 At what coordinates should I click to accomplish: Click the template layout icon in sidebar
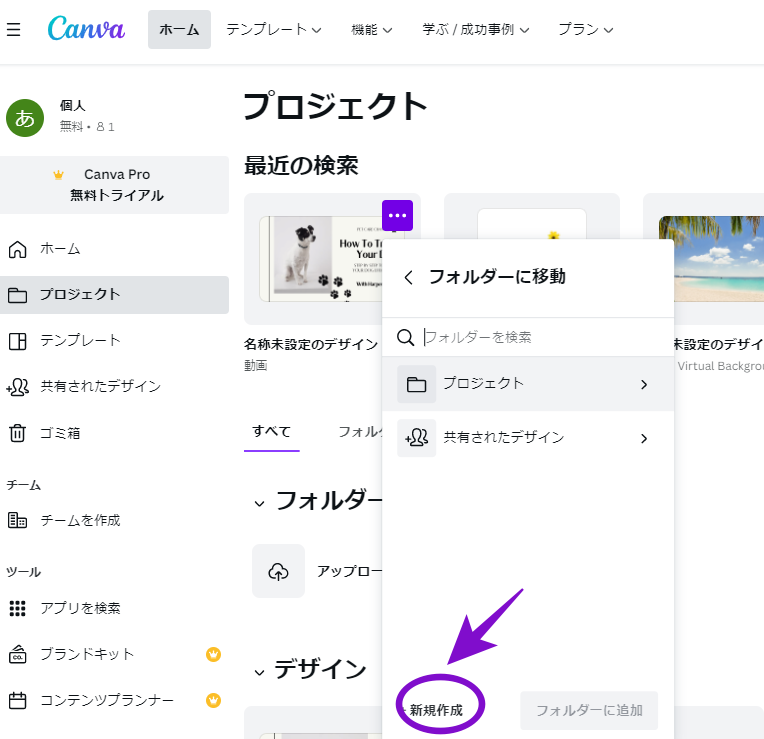(18, 341)
